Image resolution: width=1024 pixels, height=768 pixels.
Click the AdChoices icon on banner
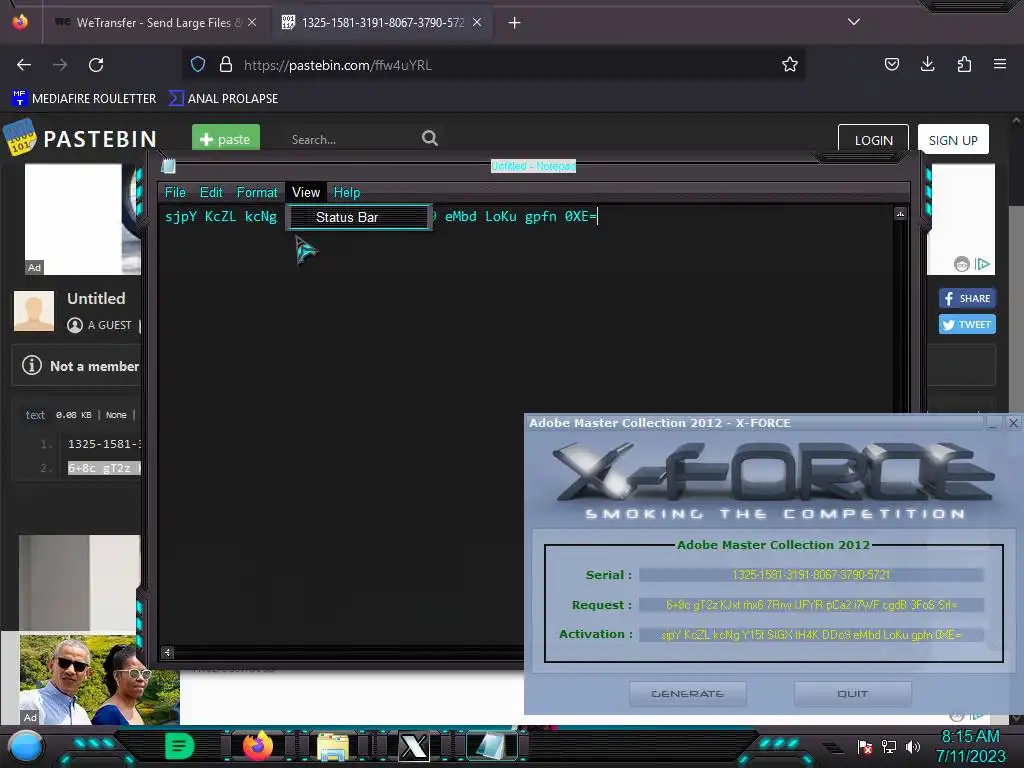coord(982,264)
